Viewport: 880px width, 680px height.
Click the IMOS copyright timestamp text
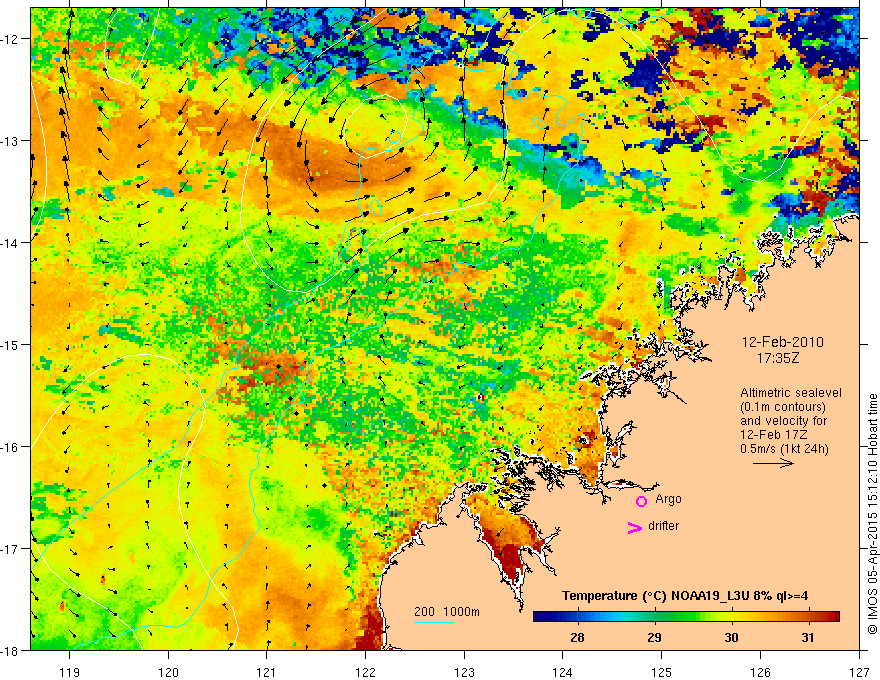click(872, 514)
